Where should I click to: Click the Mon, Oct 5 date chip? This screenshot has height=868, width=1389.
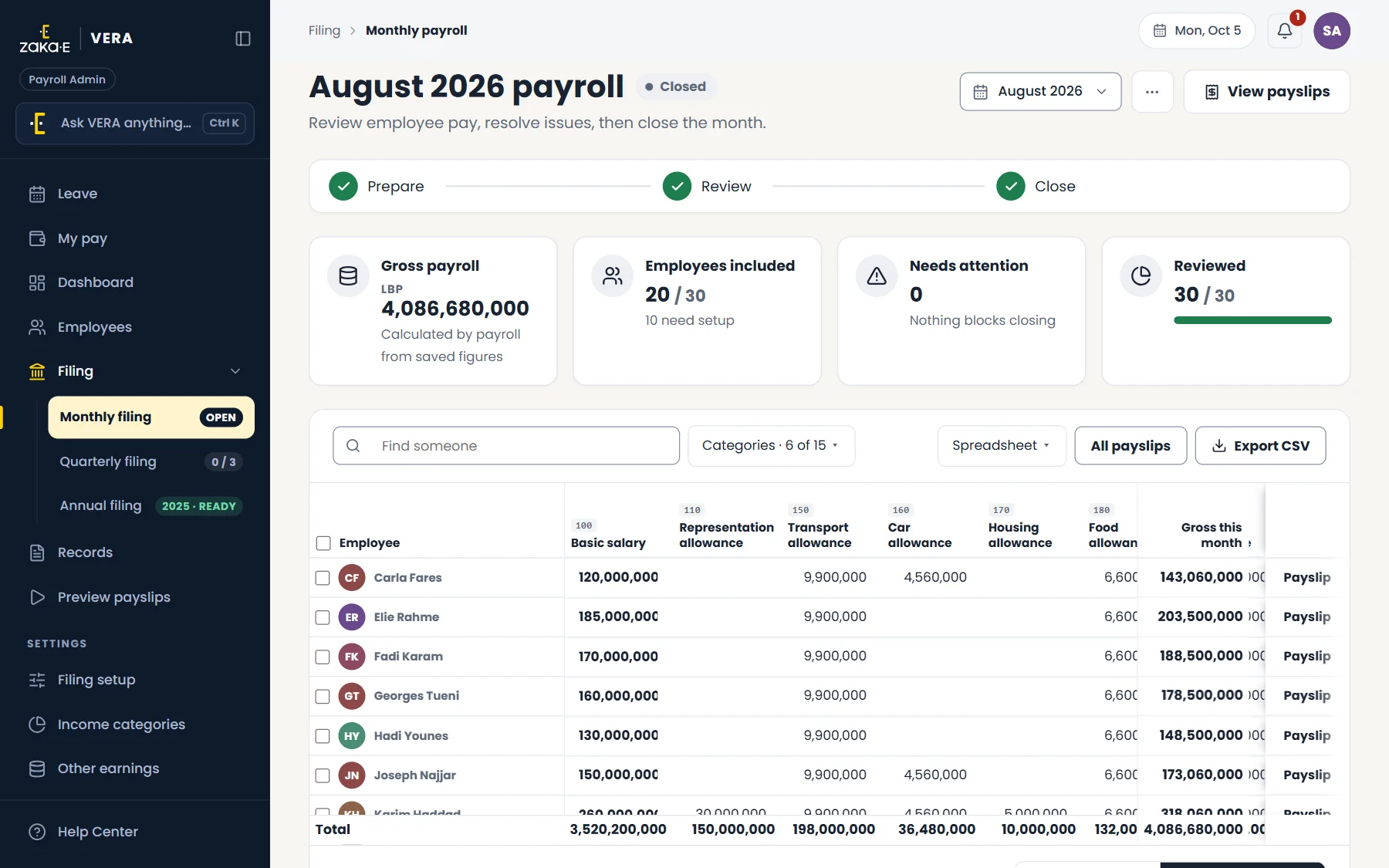(1197, 31)
